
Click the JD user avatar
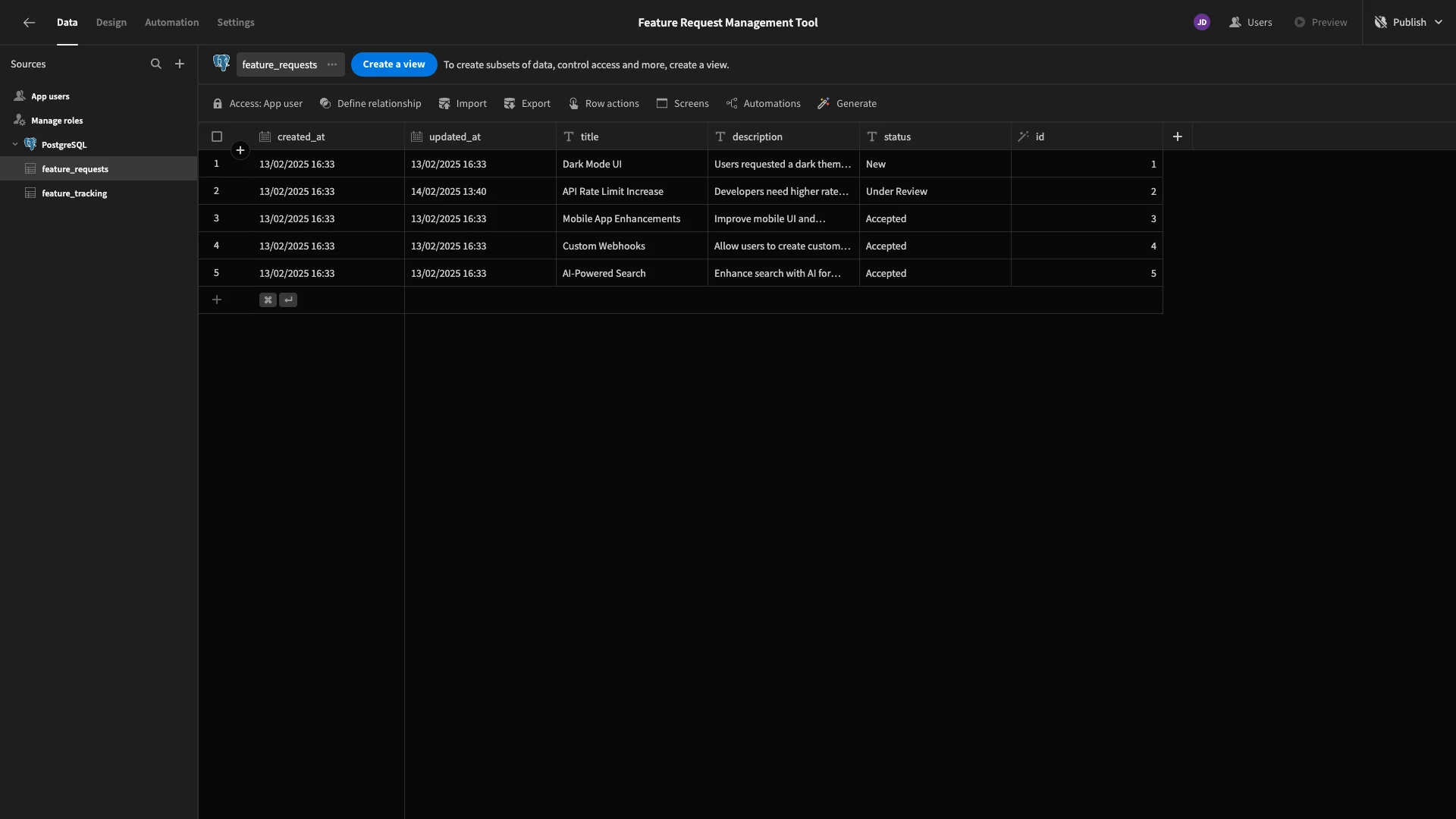click(x=1202, y=23)
